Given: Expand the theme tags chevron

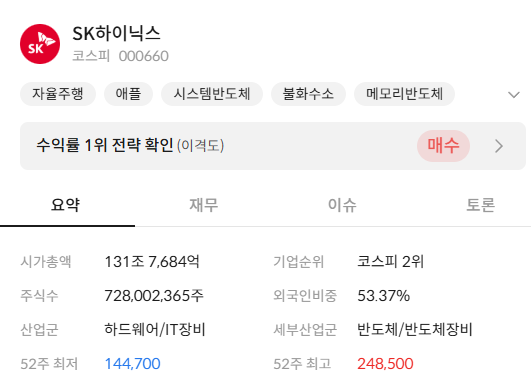Looking at the screenshot, I should coord(514,95).
